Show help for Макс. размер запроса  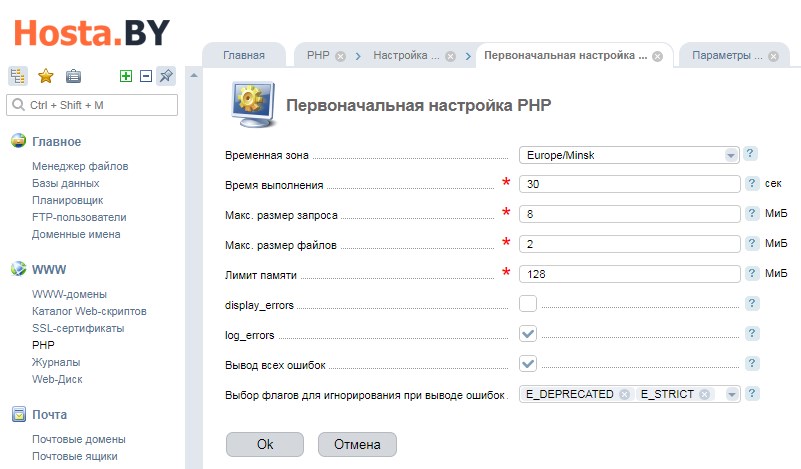point(751,214)
